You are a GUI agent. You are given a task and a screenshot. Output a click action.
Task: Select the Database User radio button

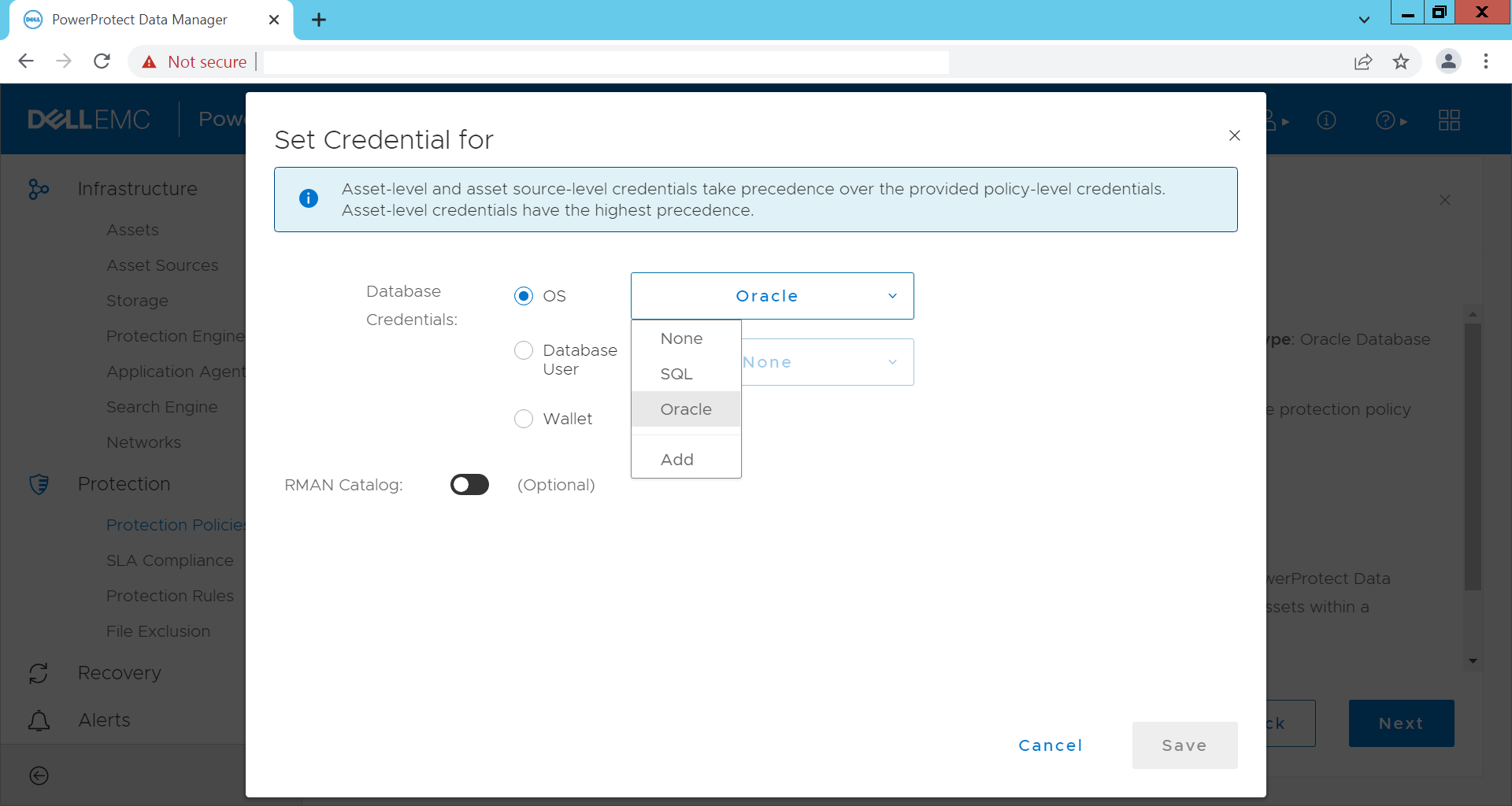coord(524,350)
